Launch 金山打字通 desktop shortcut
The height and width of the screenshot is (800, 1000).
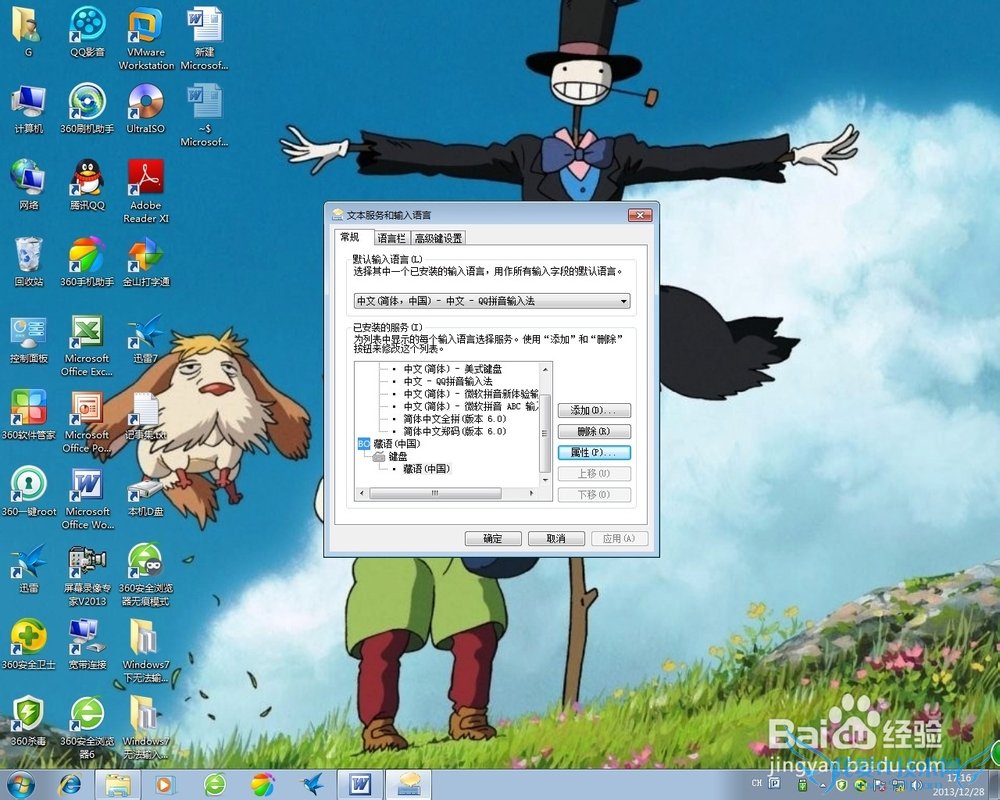coord(146,262)
